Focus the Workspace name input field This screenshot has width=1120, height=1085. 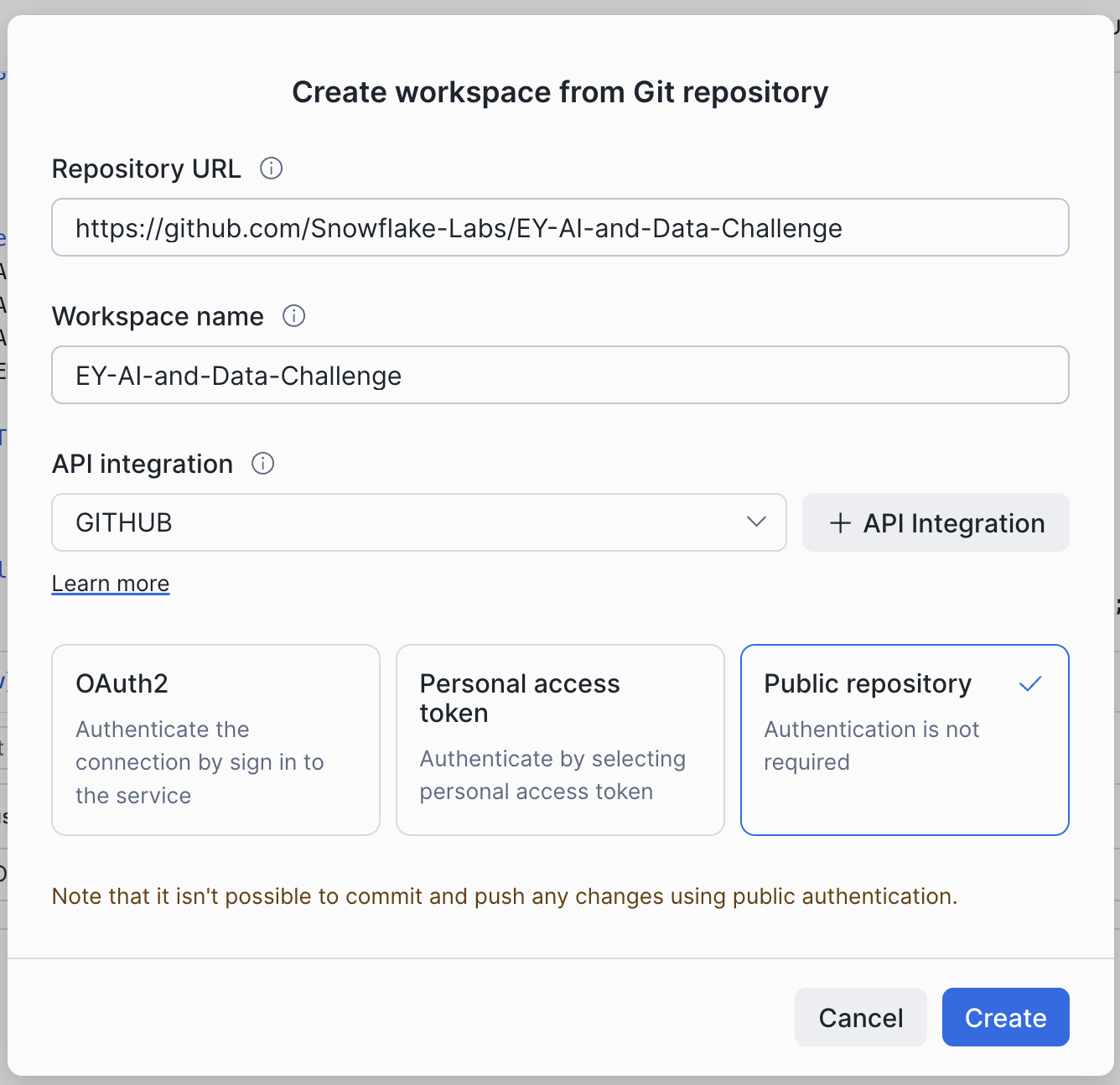(560, 375)
